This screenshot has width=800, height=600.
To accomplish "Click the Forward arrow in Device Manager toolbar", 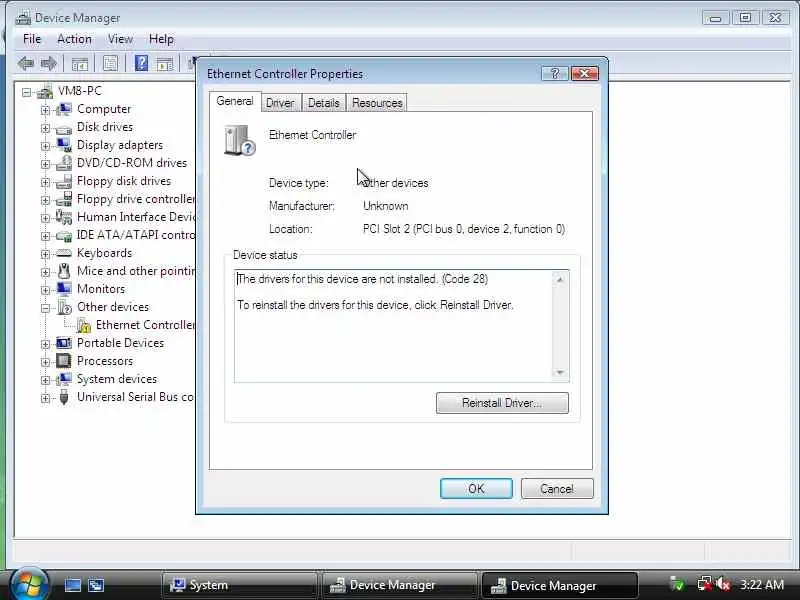I will coord(48,64).
